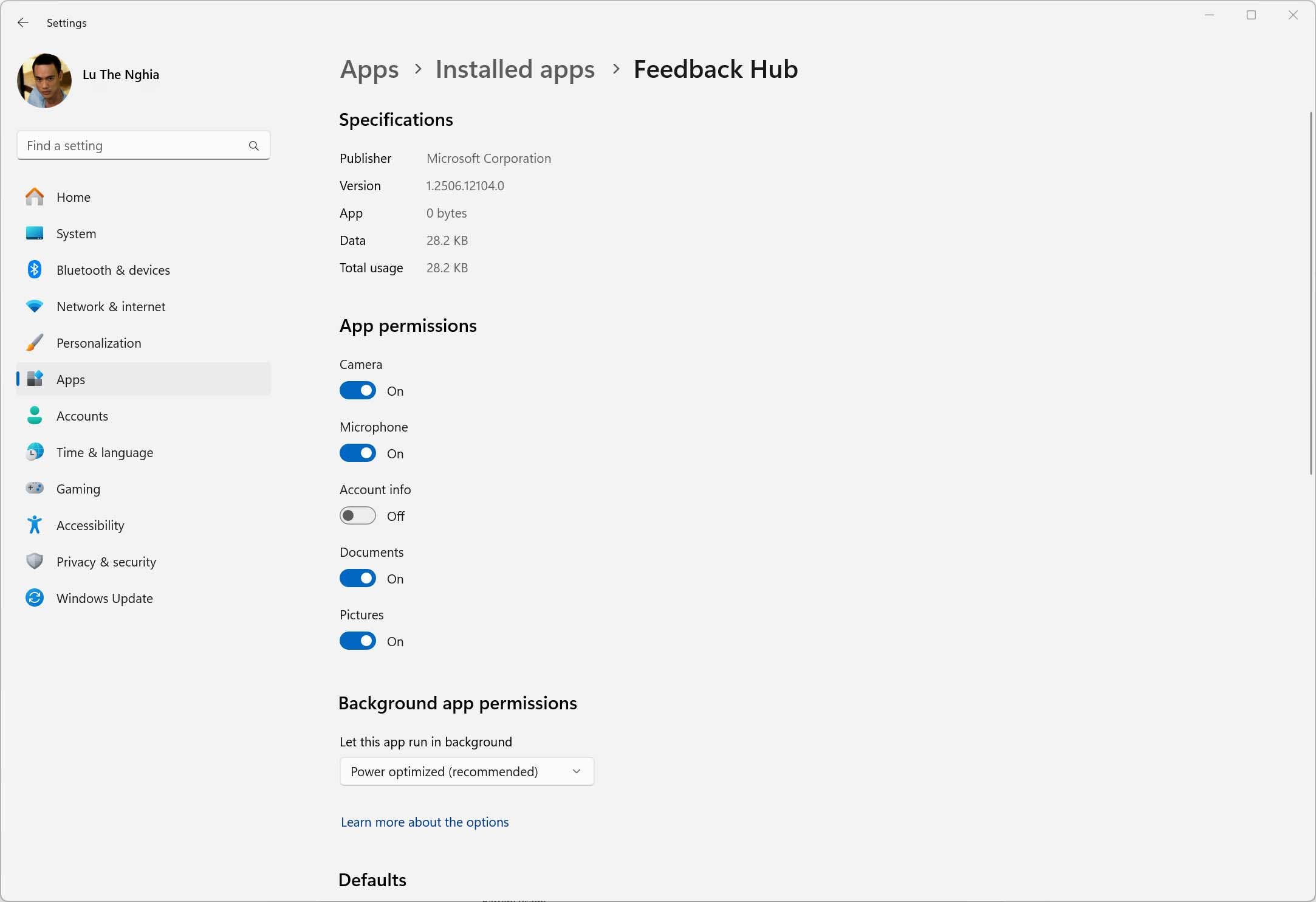This screenshot has height=902, width=1316.
Task: Toggle the Pictures permission switch
Action: [358, 641]
